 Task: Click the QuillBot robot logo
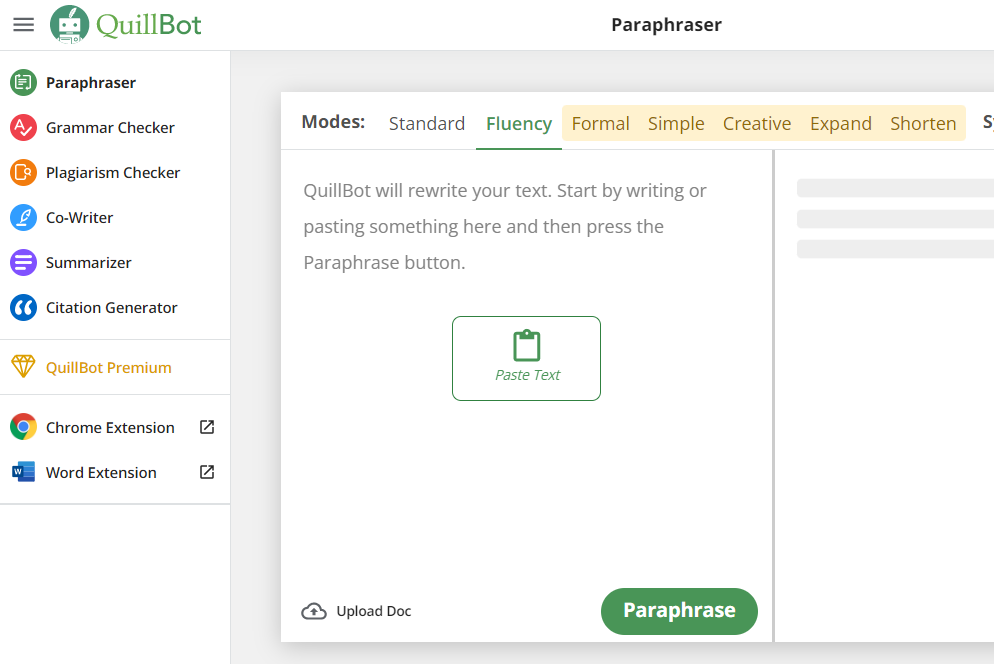coord(69,25)
